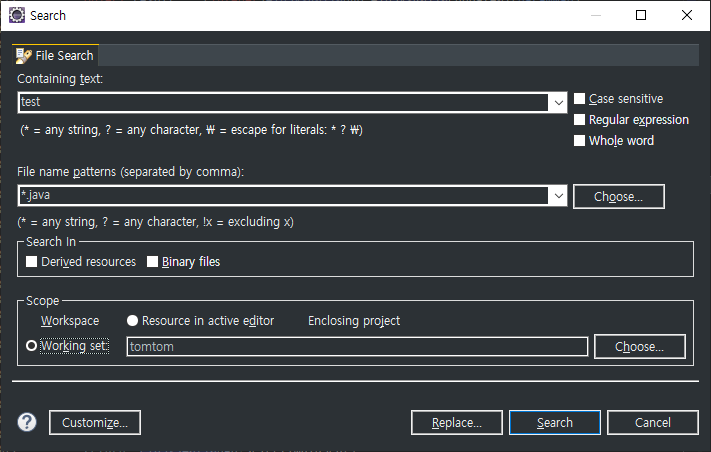Image resolution: width=711 pixels, height=452 pixels.
Task: Close the Search dialog window
Action: [x=687, y=15]
